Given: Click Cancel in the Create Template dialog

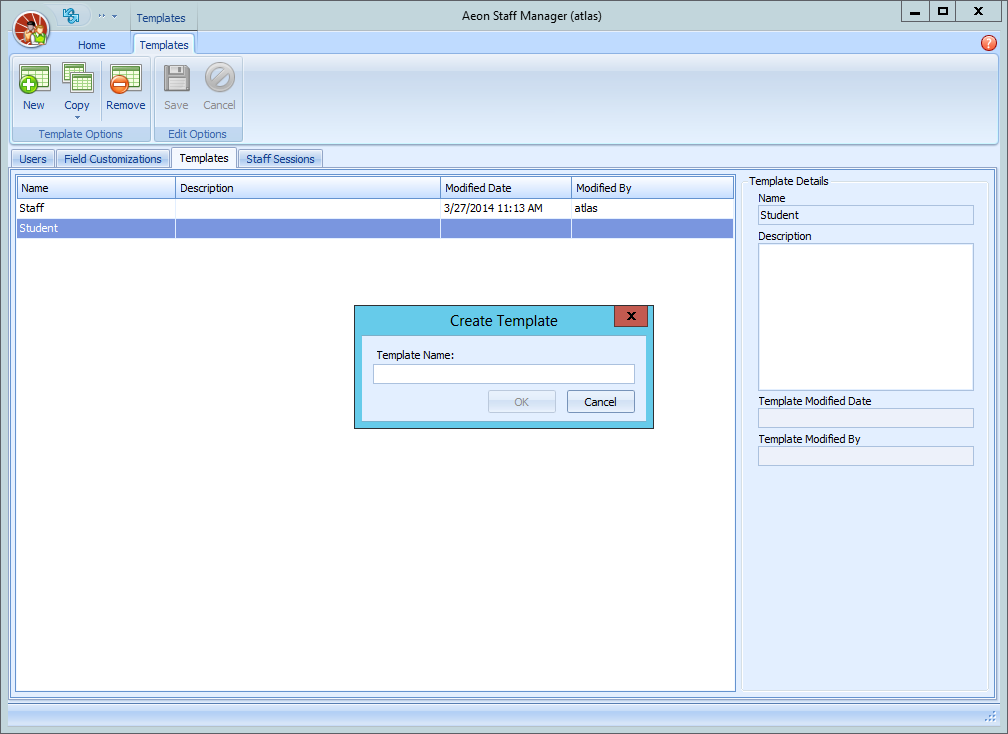Looking at the screenshot, I should (600, 401).
